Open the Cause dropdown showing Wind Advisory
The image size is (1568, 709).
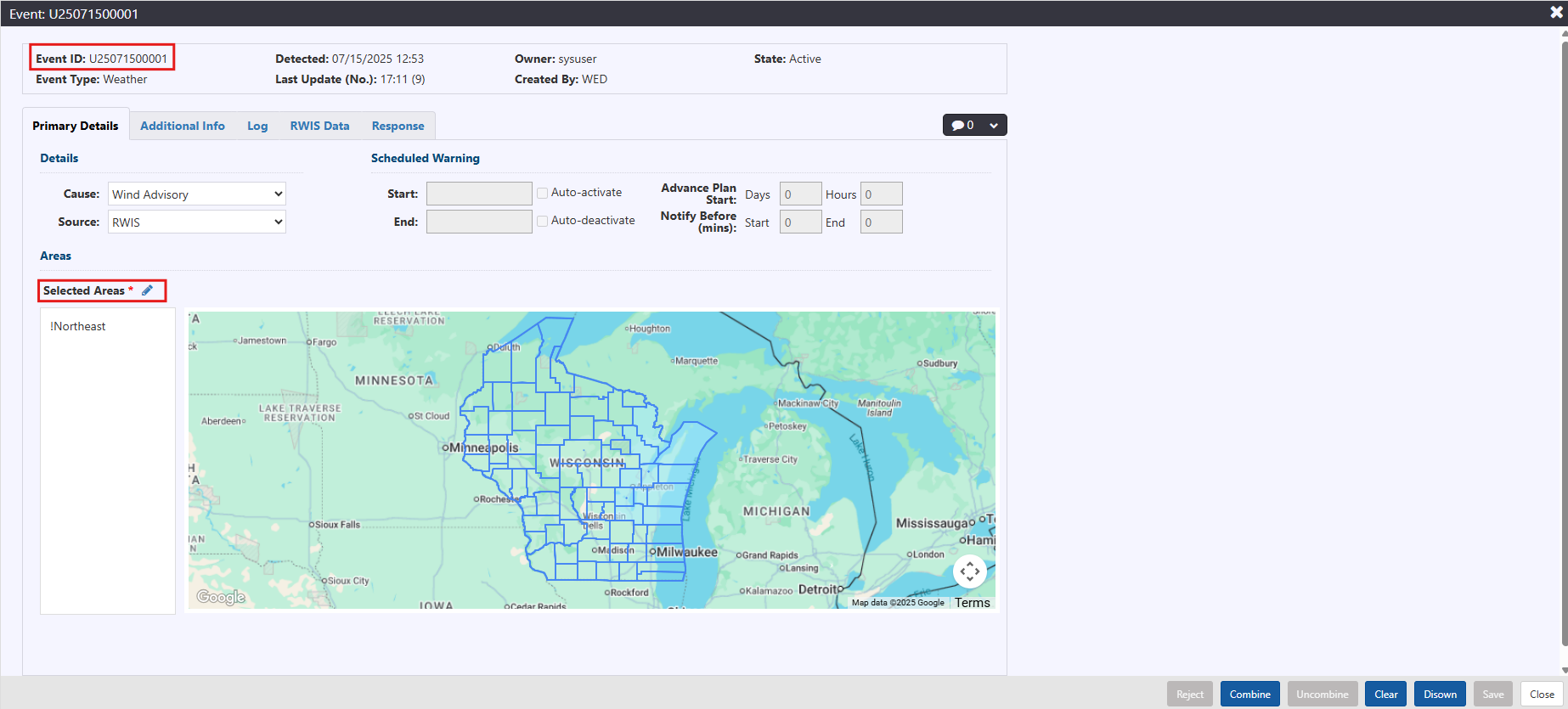point(196,194)
